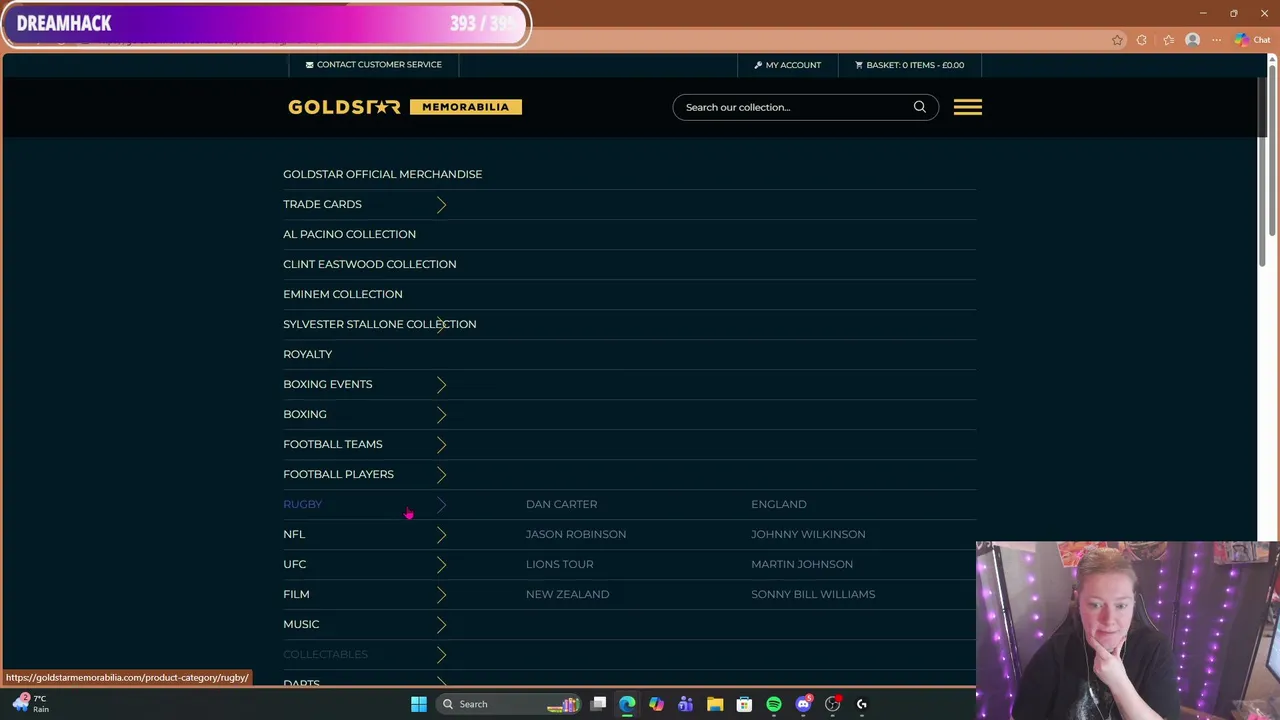This screenshot has height=720, width=1280.
Task: Open the browser profile avatar
Action: click(1192, 40)
